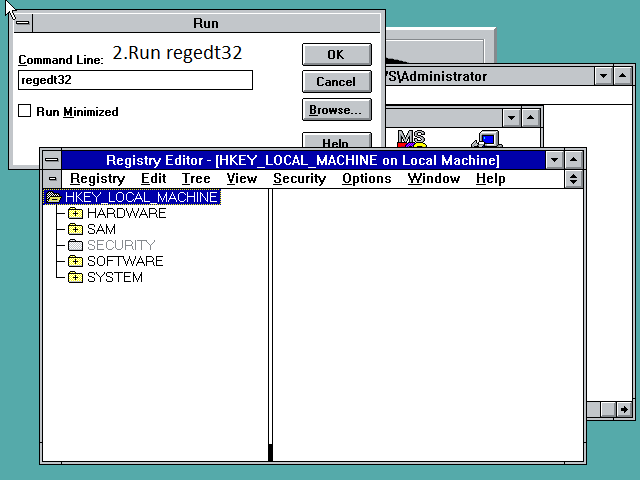Click Browse... in the Run dialog

click(337, 109)
